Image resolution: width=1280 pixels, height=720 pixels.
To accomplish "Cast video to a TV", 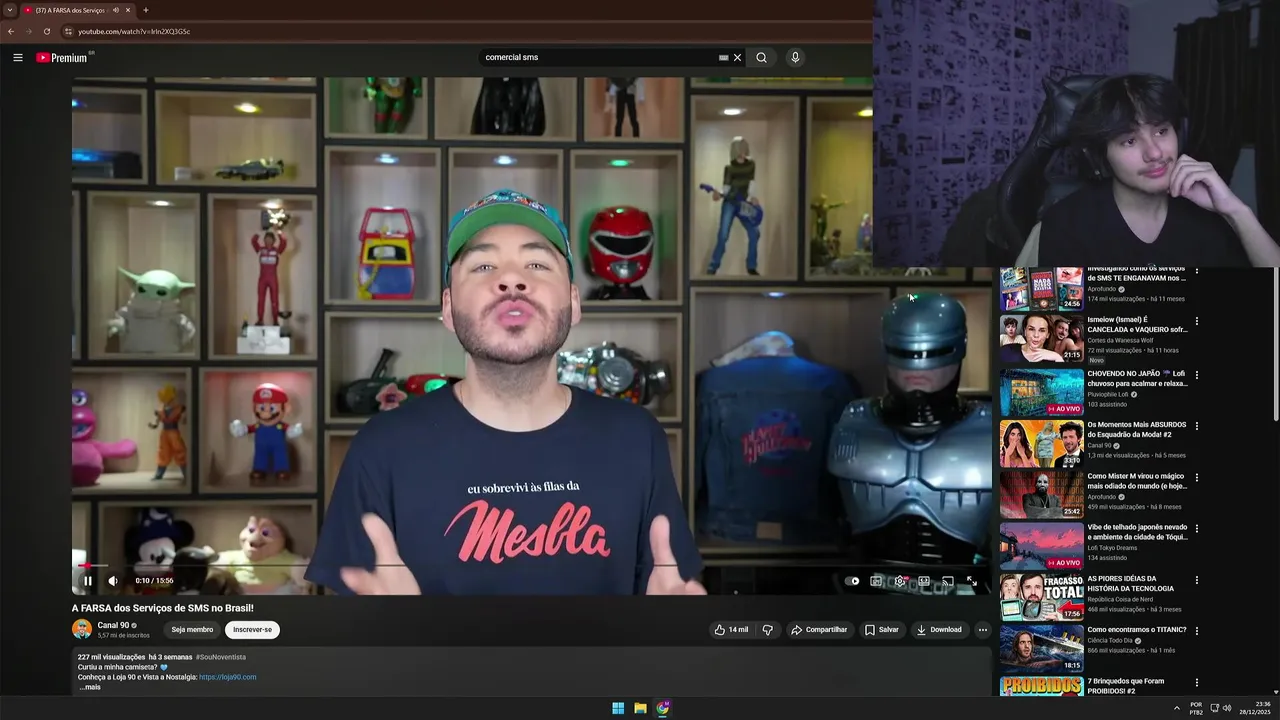I will pyautogui.click(x=948, y=580).
